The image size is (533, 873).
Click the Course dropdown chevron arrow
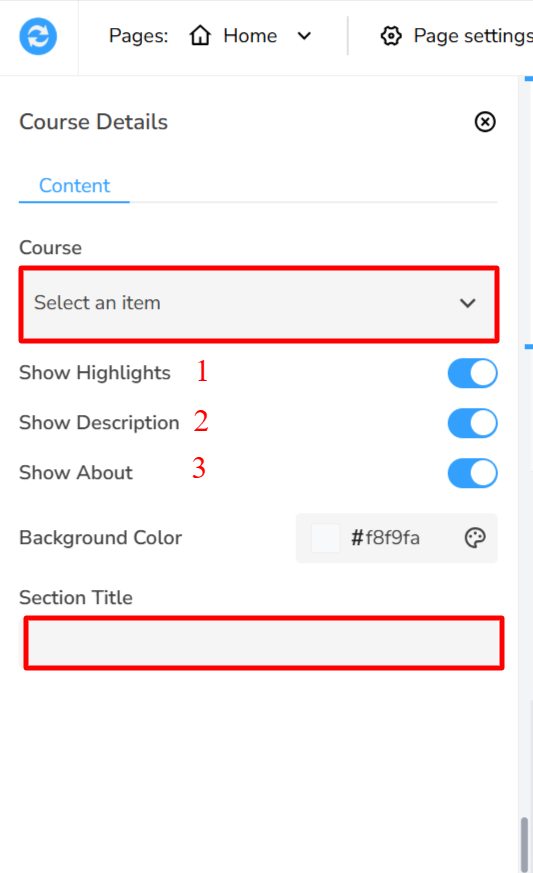[467, 303]
